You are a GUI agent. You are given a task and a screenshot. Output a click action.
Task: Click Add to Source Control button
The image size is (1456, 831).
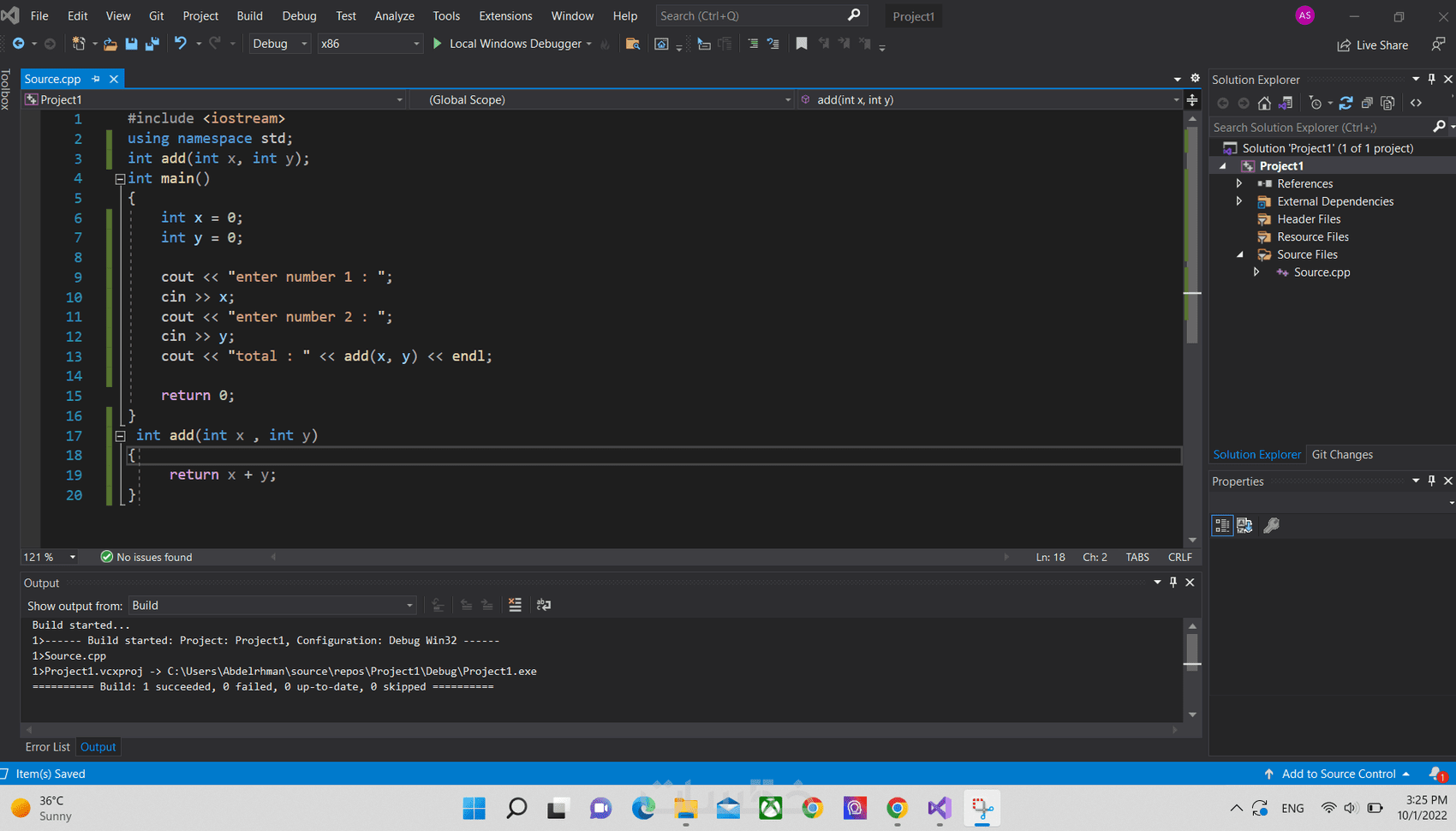[1337, 774]
